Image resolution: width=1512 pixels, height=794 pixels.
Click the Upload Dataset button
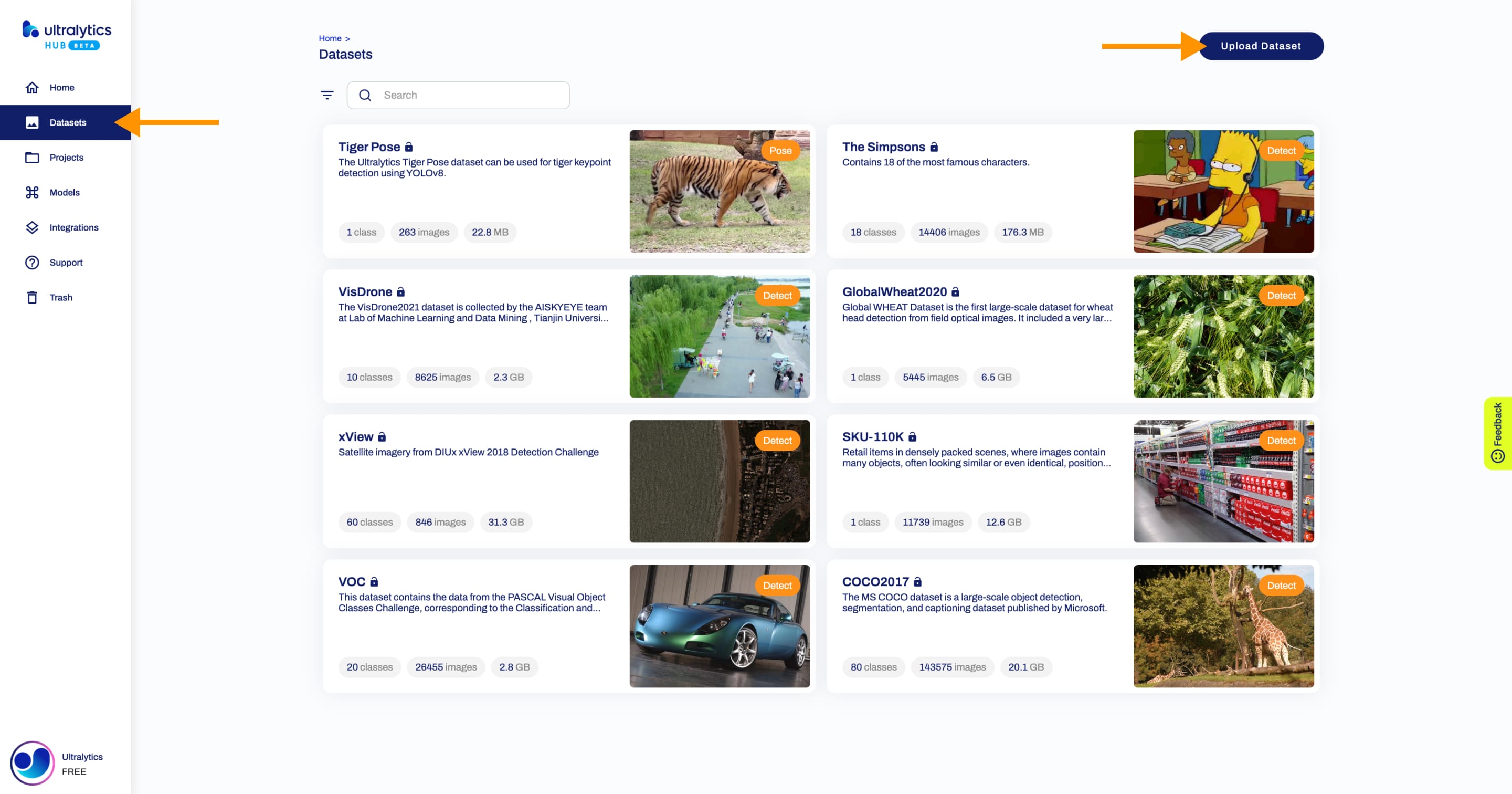(x=1261, y=46)
